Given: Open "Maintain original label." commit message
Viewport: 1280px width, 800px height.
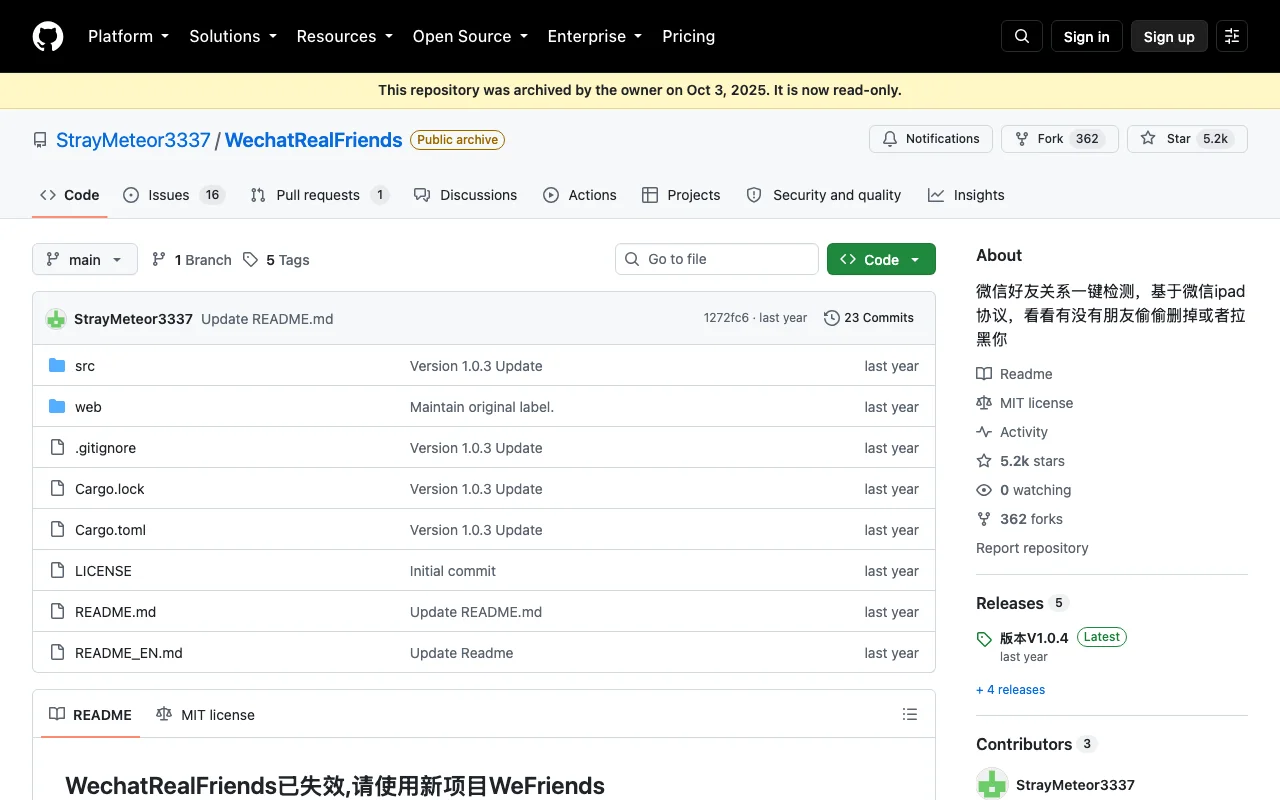Looking at the screenshot, I should tap(482, 407).
